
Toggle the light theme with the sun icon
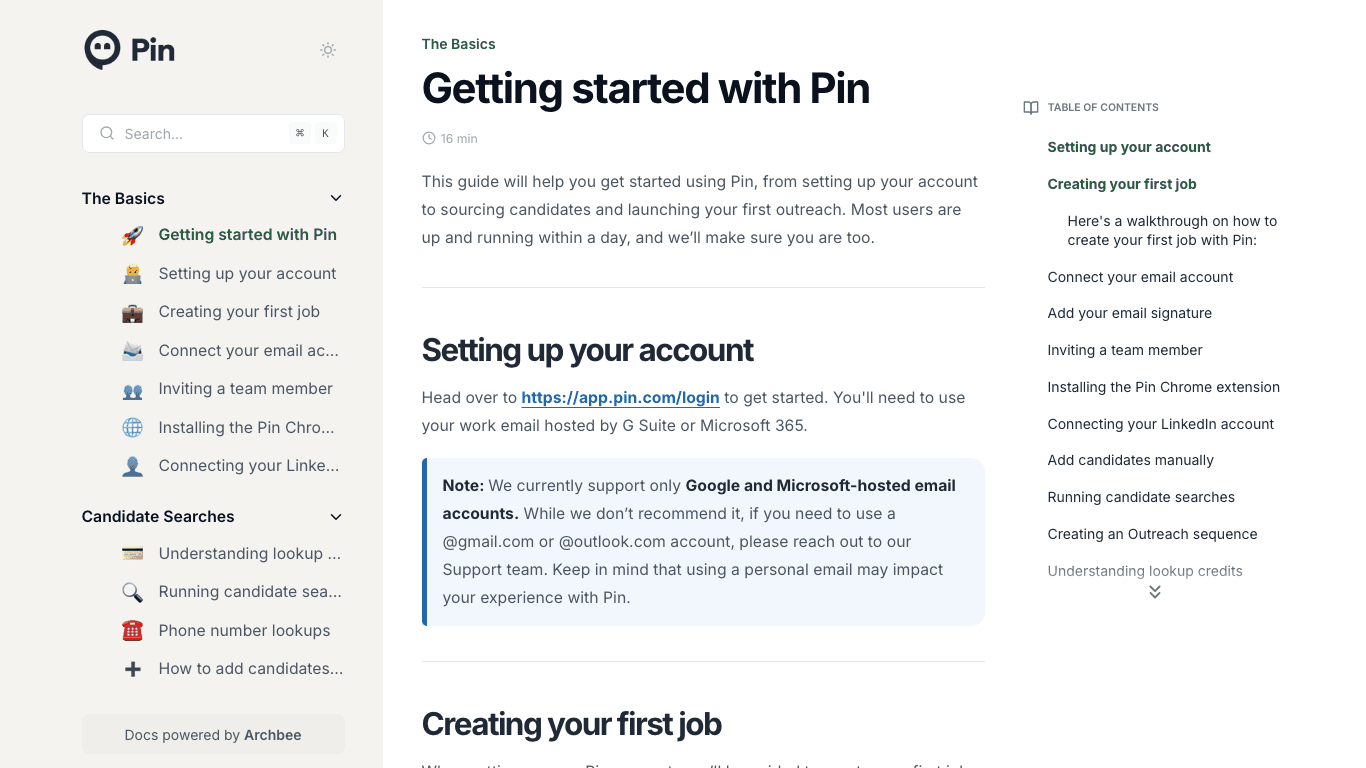tap(327, 49)
